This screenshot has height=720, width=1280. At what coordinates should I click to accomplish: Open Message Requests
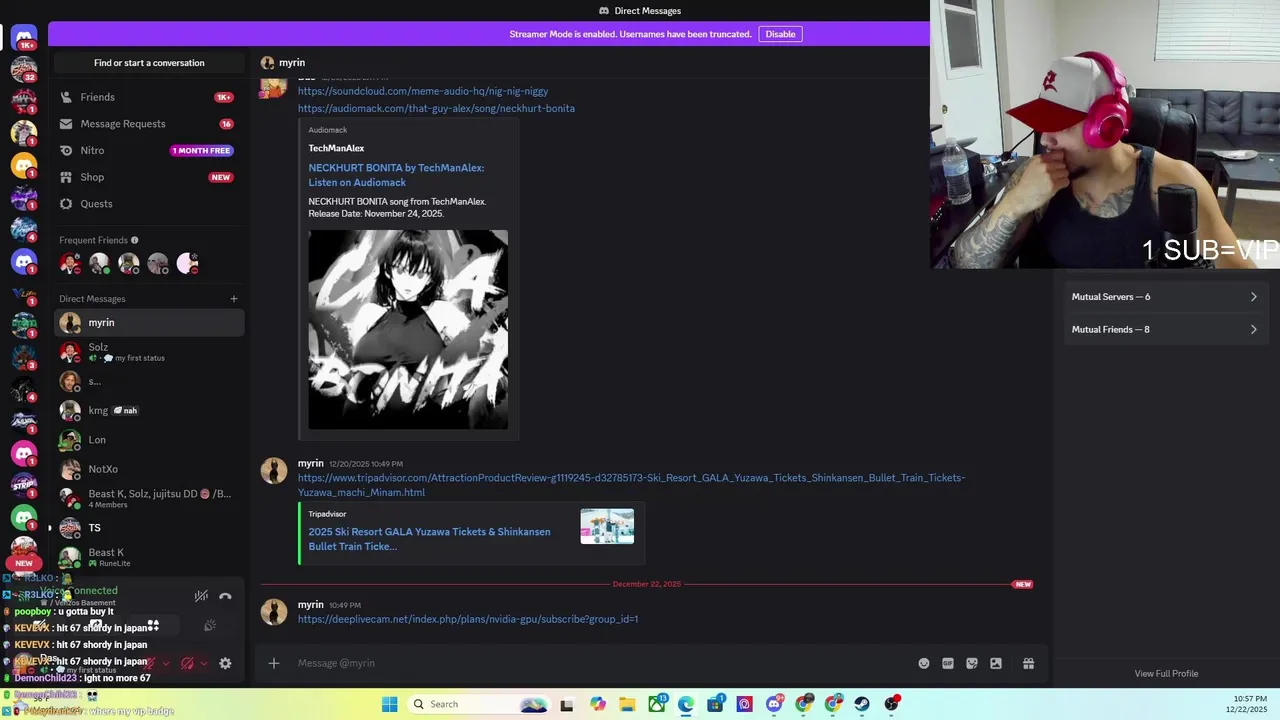pyautogui.click(x=149, y=124)
